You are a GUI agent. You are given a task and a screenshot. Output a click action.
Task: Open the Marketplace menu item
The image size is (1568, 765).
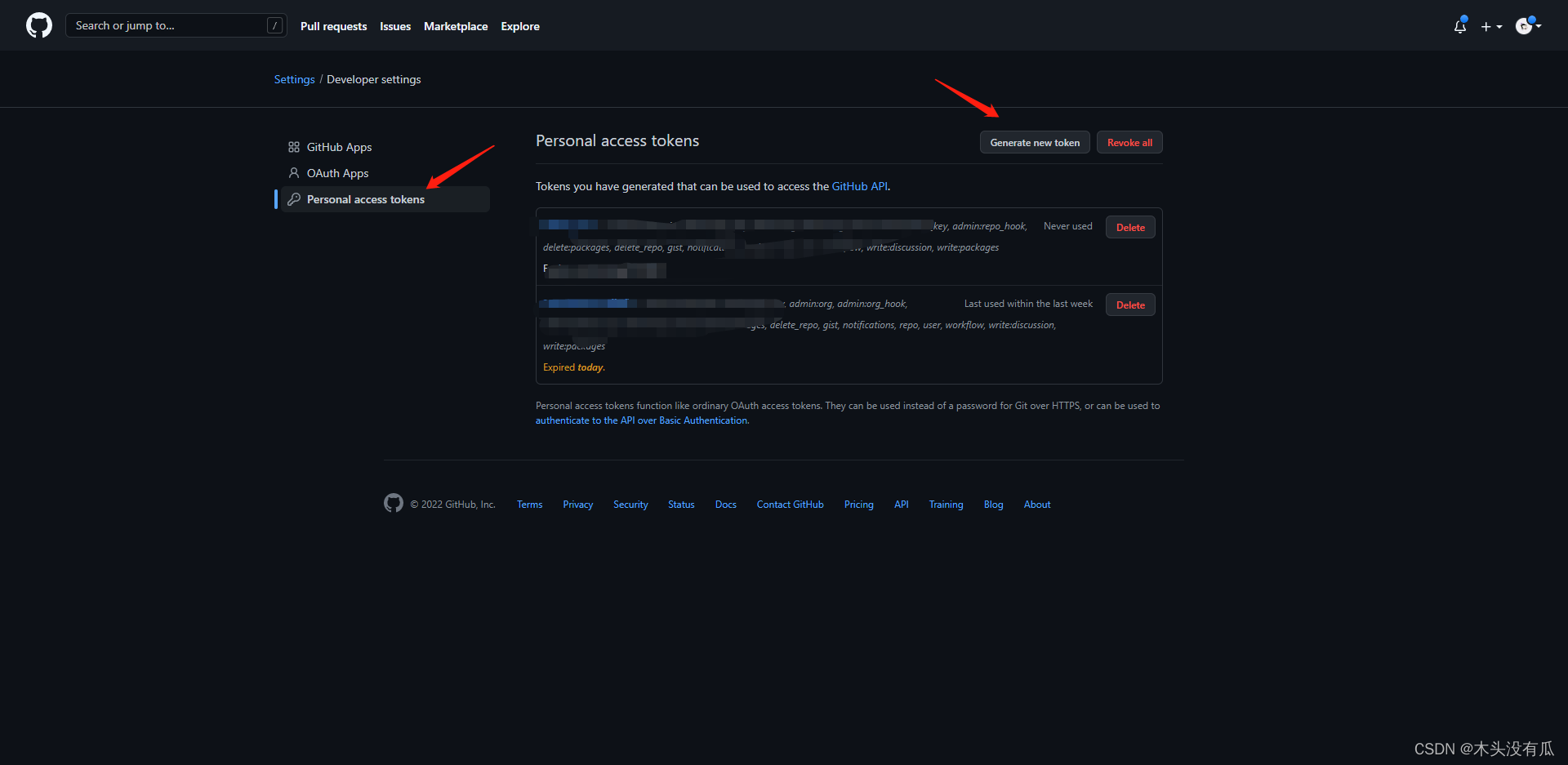pos(456,25)
